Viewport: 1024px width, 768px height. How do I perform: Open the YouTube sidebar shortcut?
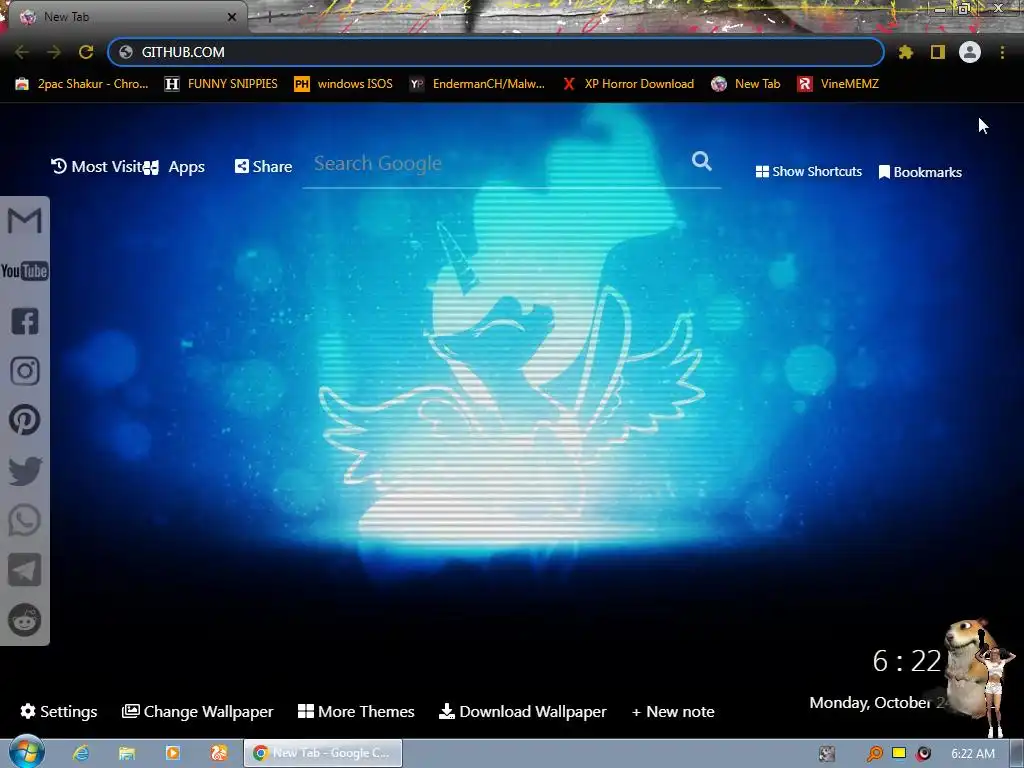click(25, 271)
